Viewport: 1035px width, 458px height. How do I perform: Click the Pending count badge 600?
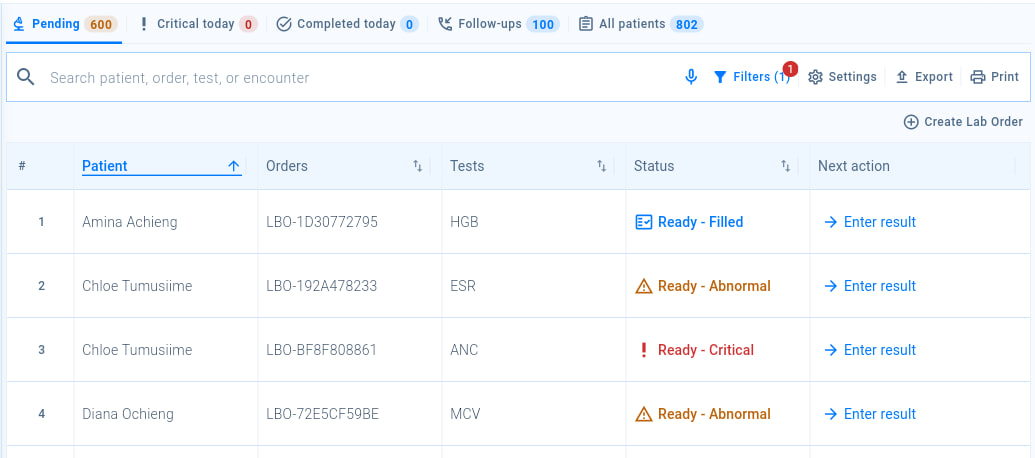click(101, 24)
